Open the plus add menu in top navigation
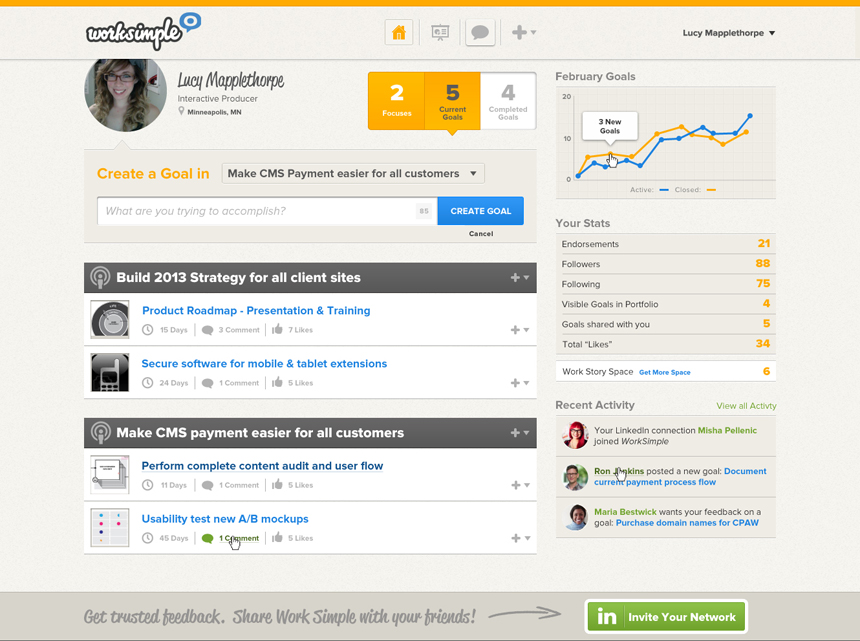This screenshot has width=860, height=641. tap(524, 33)
